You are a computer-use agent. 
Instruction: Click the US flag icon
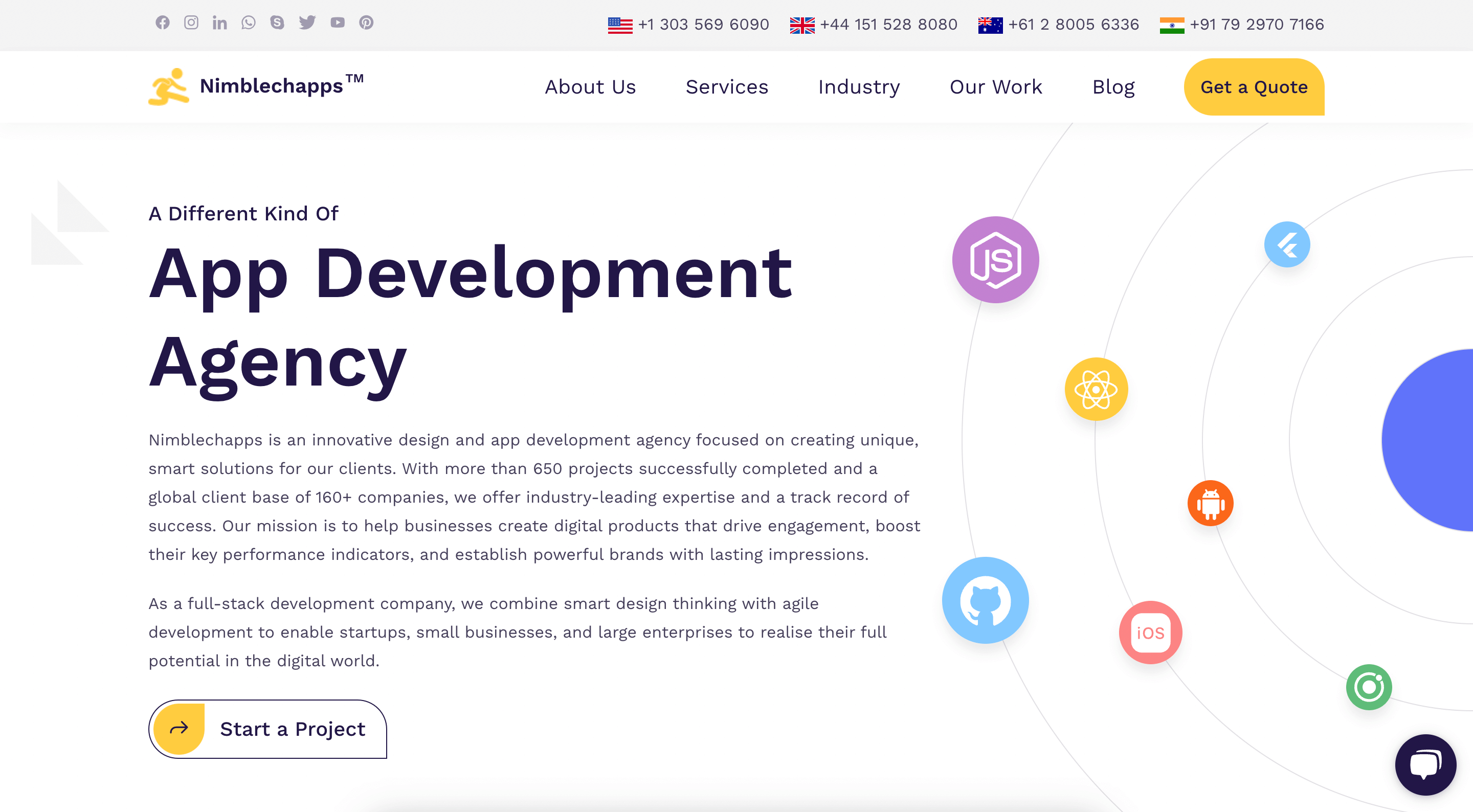(x=620, y=25)
